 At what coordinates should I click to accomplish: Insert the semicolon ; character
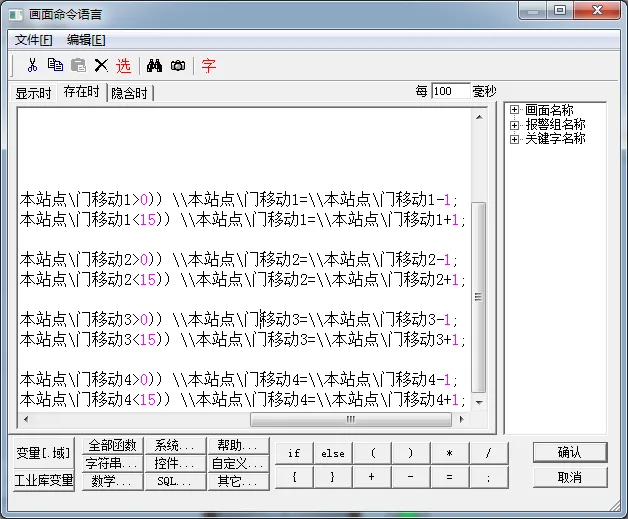tap(489, 477)
